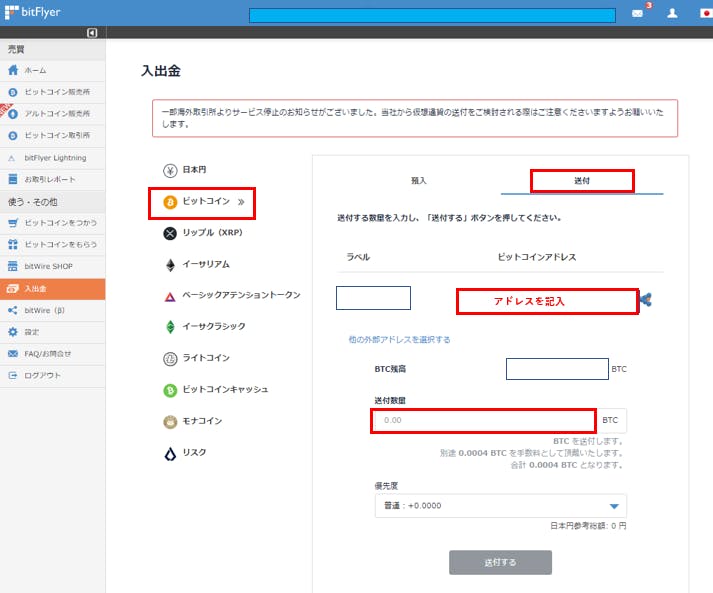Click the 使う・その他 sidebar section header
This screenshot has width=713, height=593.
point(52,202)
